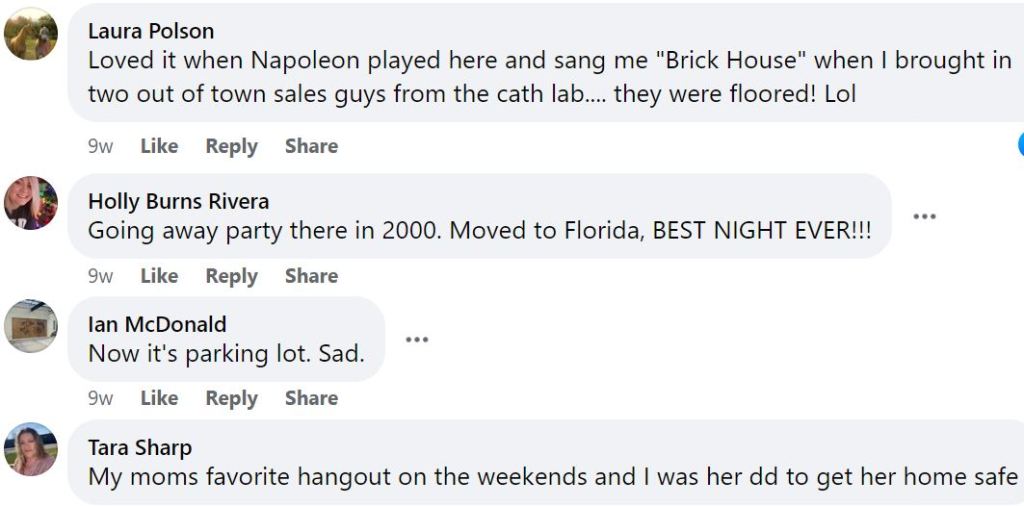Reply to Holly Burns Rivera's comment
Image resolution: width=1024 pixels, height=506 pixels.
point(231,276)
